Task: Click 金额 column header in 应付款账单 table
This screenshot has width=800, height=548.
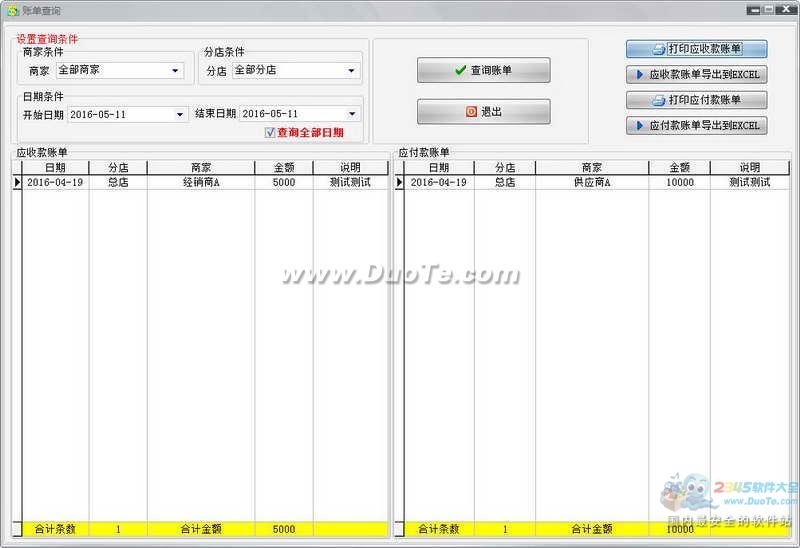Action: tap(679, 168)
